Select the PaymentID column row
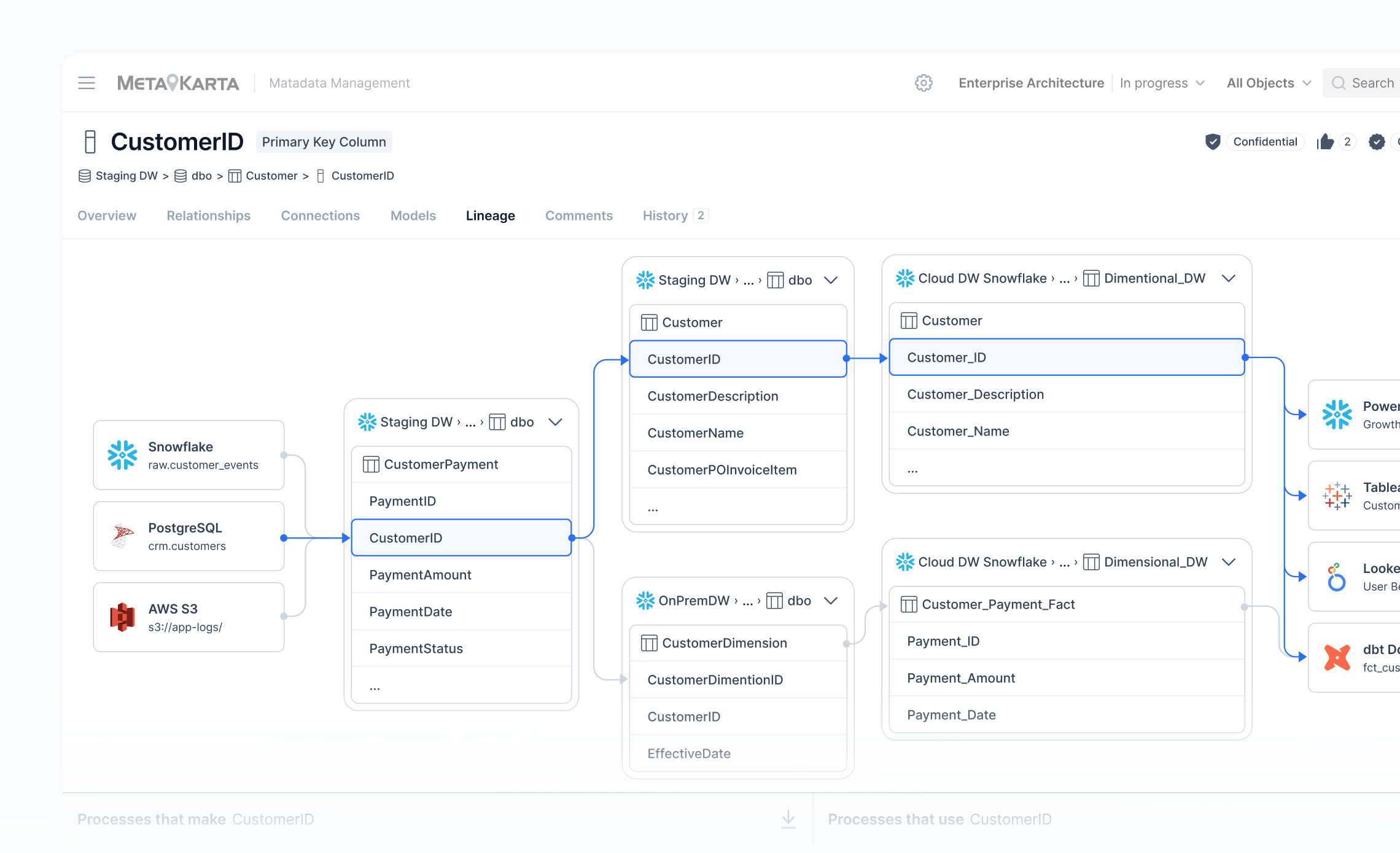This screenshot has width=1400, height=853. [461, 501]
